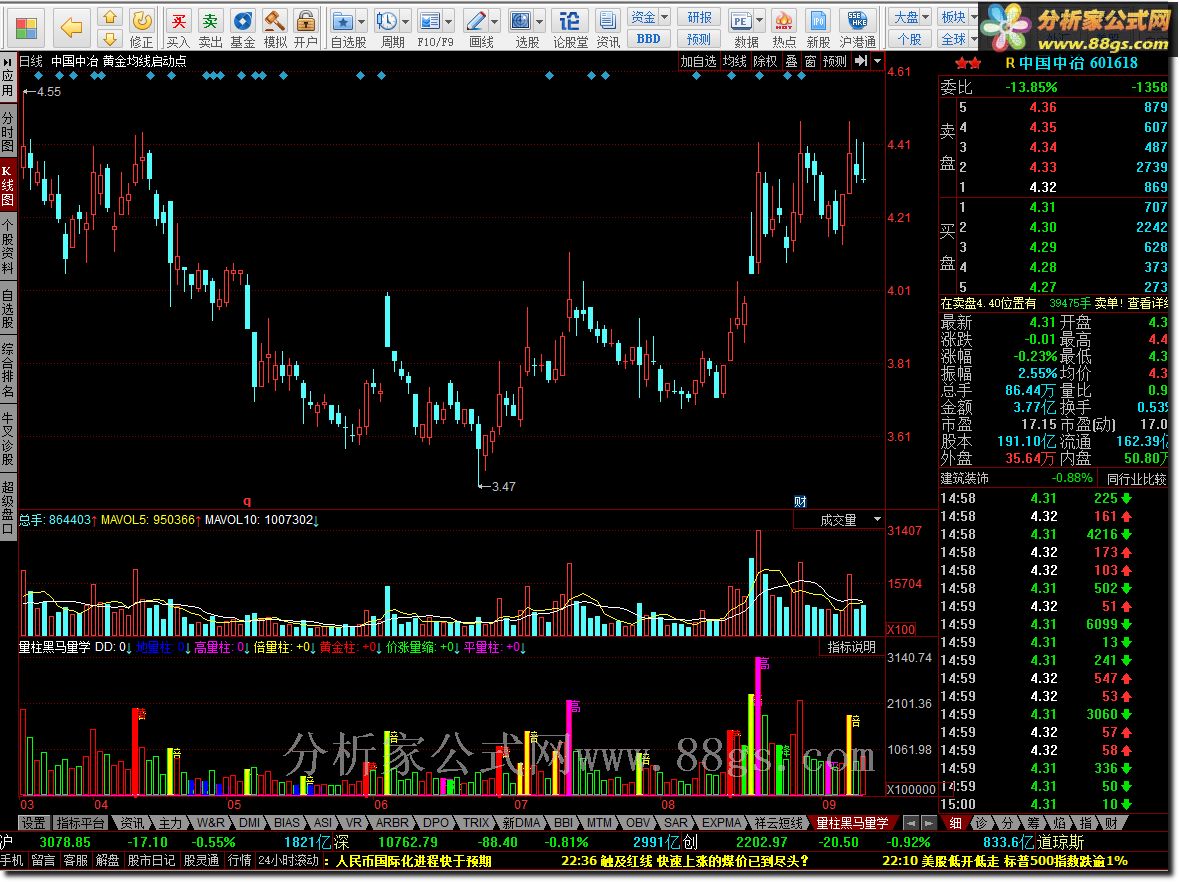Click 设置 at the indicator tab bar
1180x882 pixels.
[x=33, y=823]
